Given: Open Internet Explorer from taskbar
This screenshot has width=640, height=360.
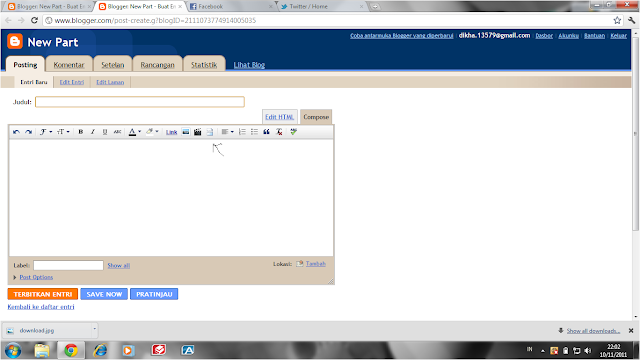Looking at the screenshot, I should point(100,350).
